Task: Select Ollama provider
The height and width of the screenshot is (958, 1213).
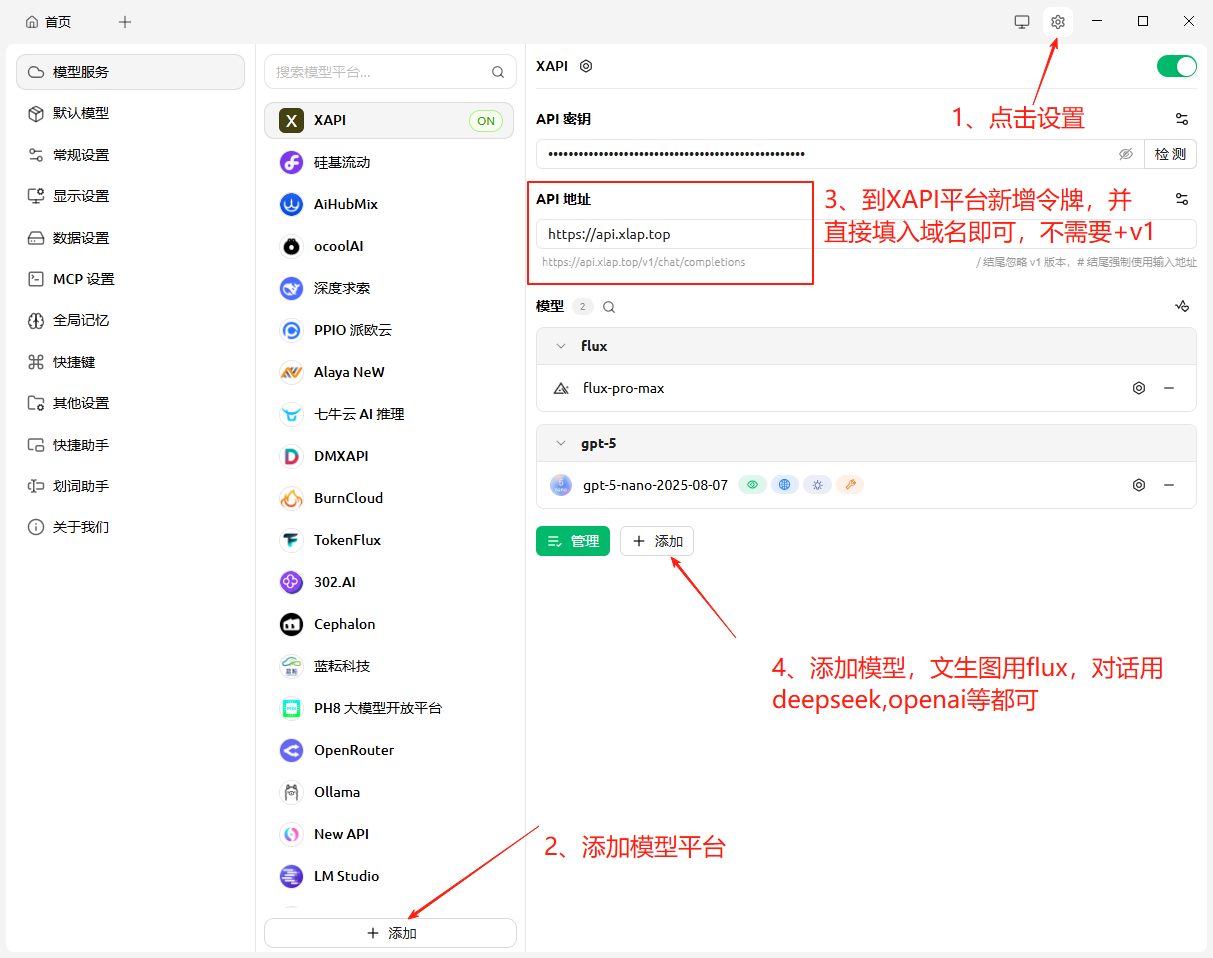Action: [389, 792]
